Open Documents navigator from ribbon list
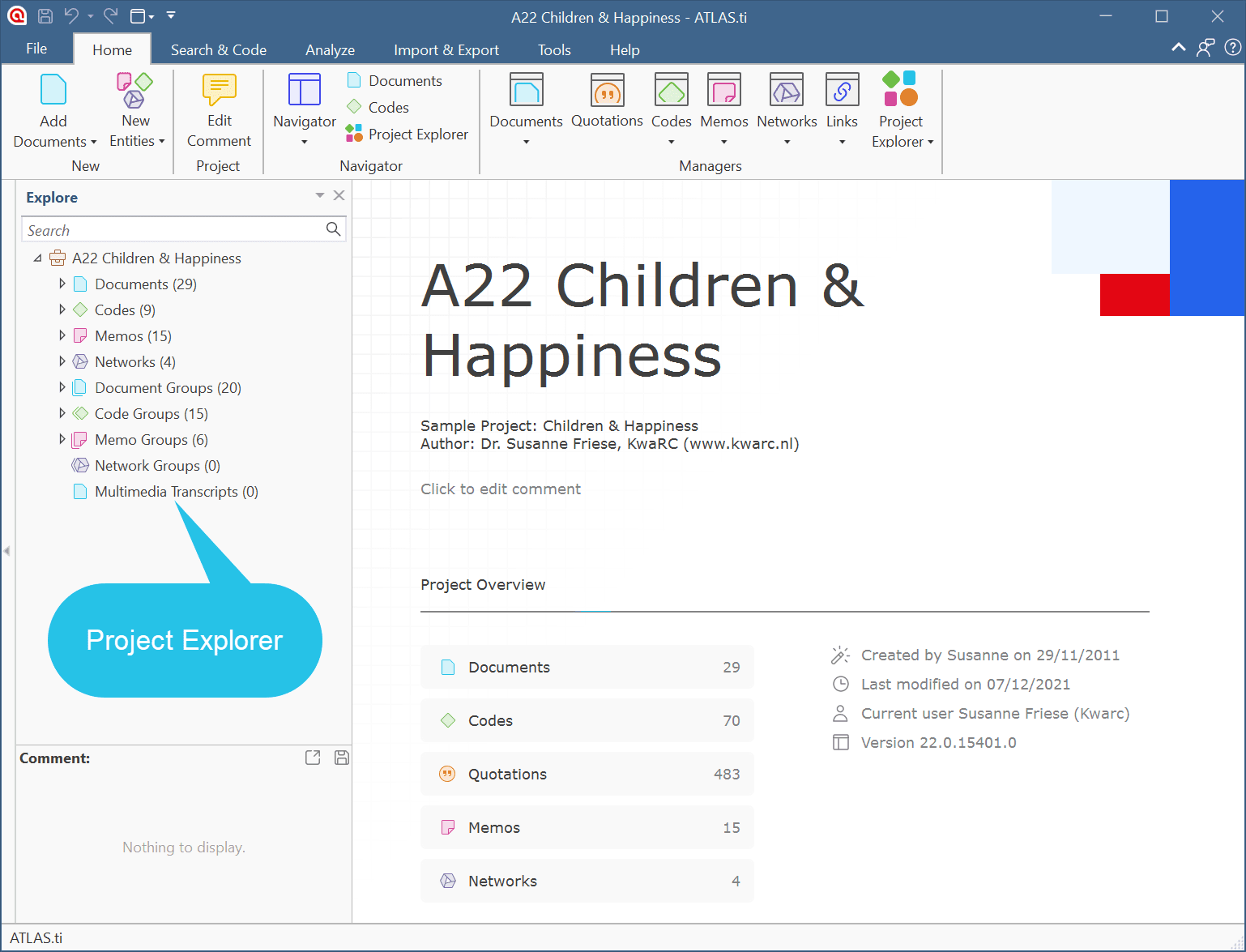Viewport: 1246px width, 952px height. point(395,80)
